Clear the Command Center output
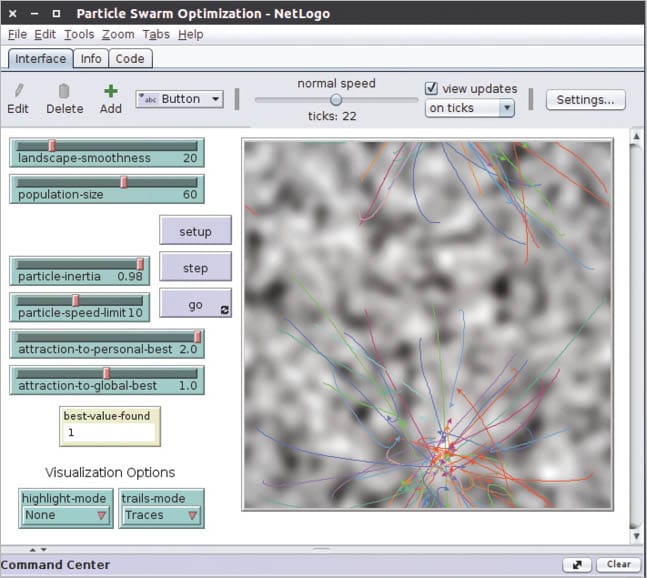 coord(618,565)
